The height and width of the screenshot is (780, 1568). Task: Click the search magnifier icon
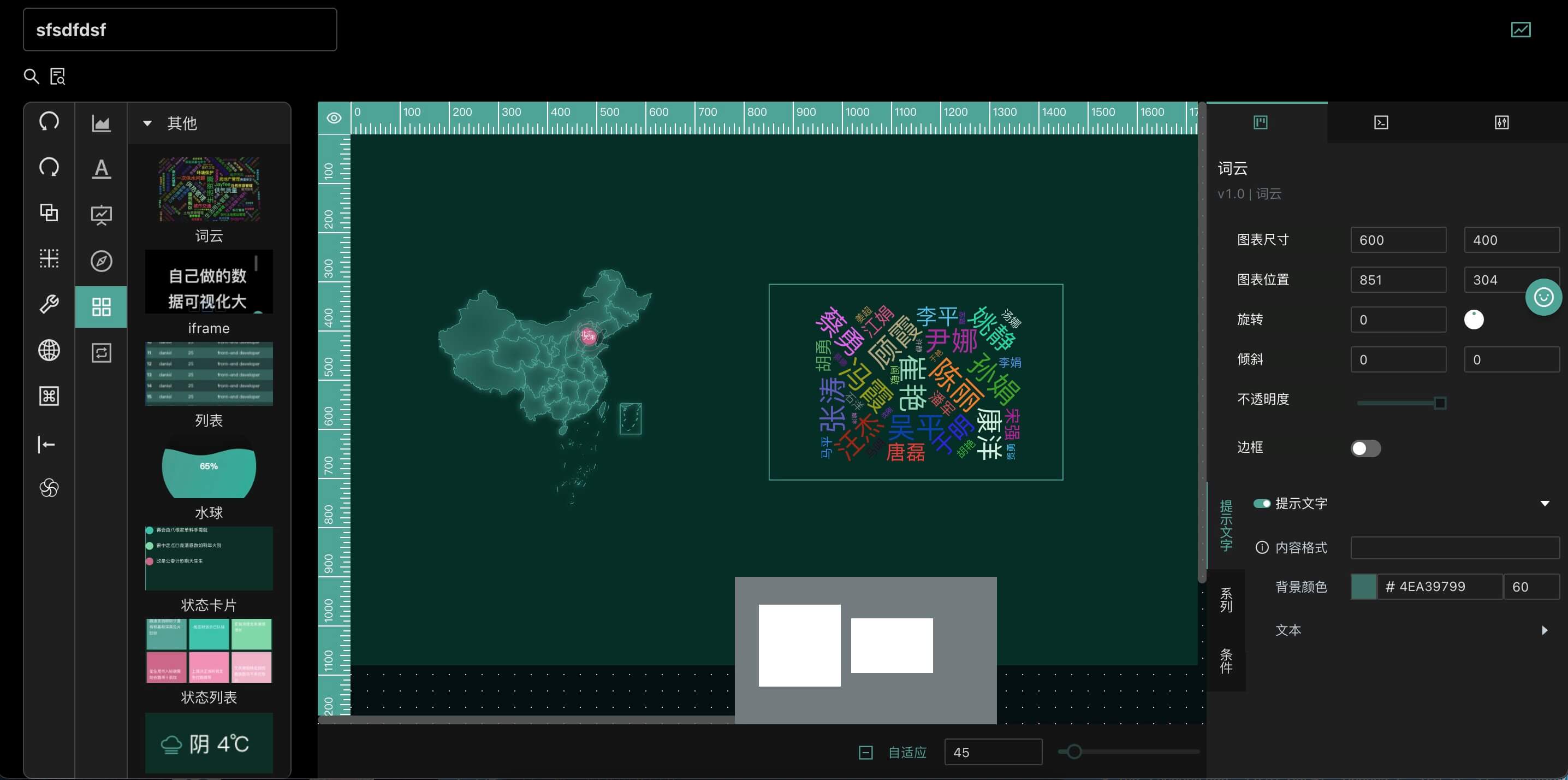coord(31,76)
